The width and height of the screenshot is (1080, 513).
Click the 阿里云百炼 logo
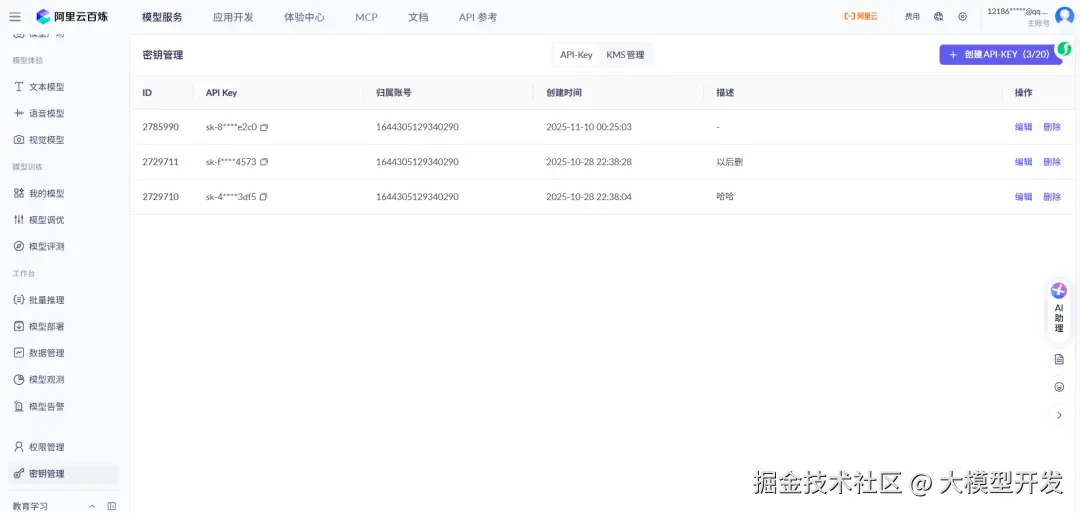72,17
